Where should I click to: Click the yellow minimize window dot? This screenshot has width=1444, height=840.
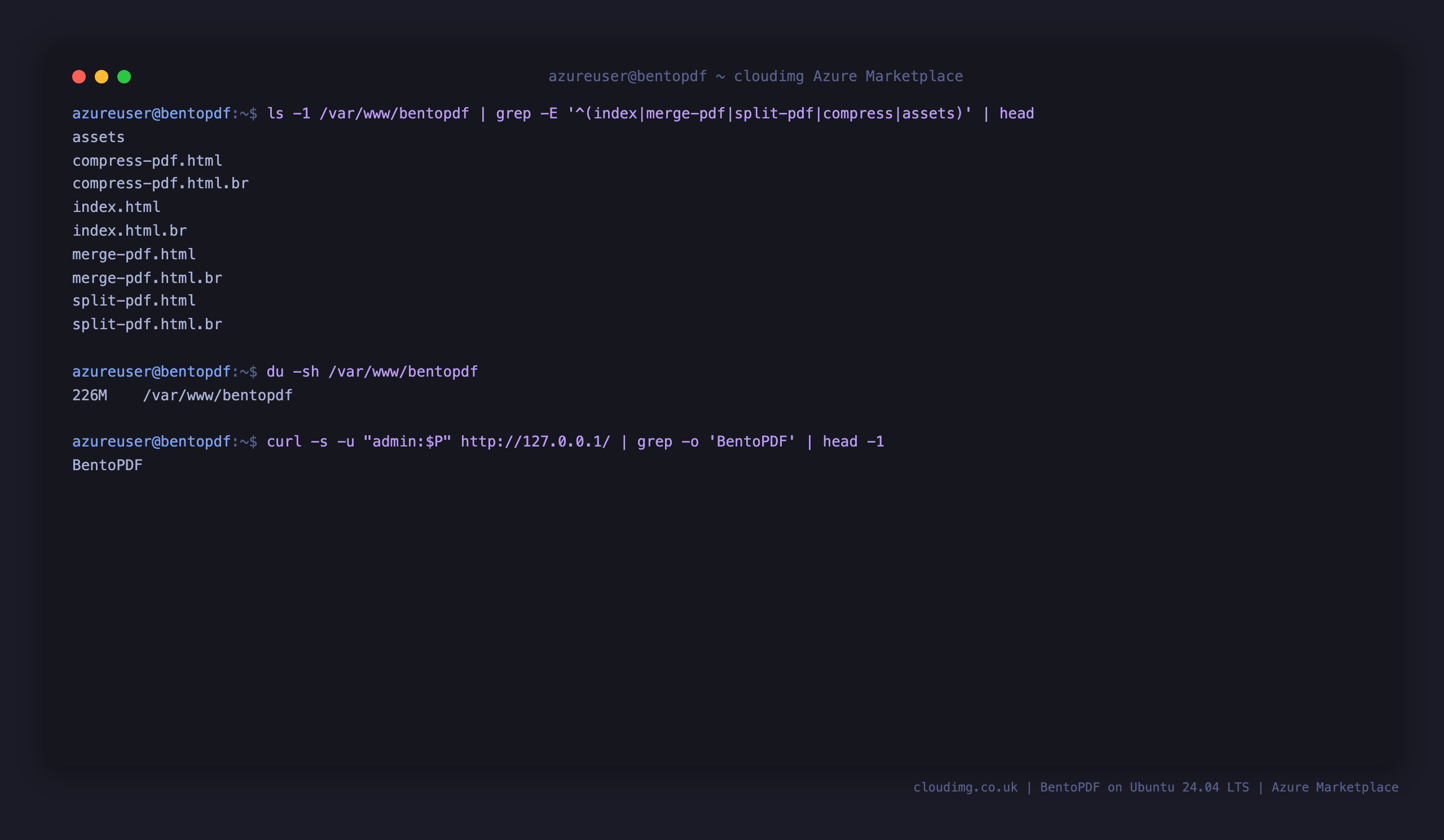(x=102, y=77)
